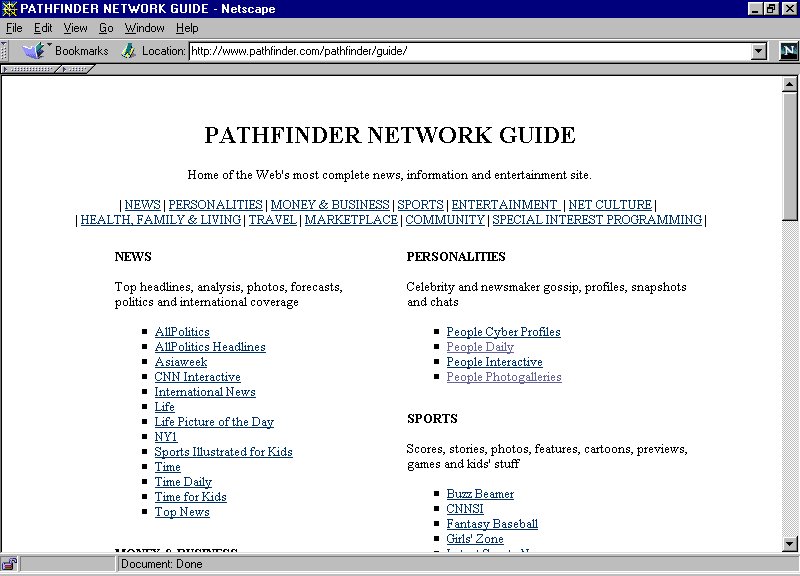Click the bold SPORTS section heading
This screenshot has height=576, width=800.
click(432, 419)
